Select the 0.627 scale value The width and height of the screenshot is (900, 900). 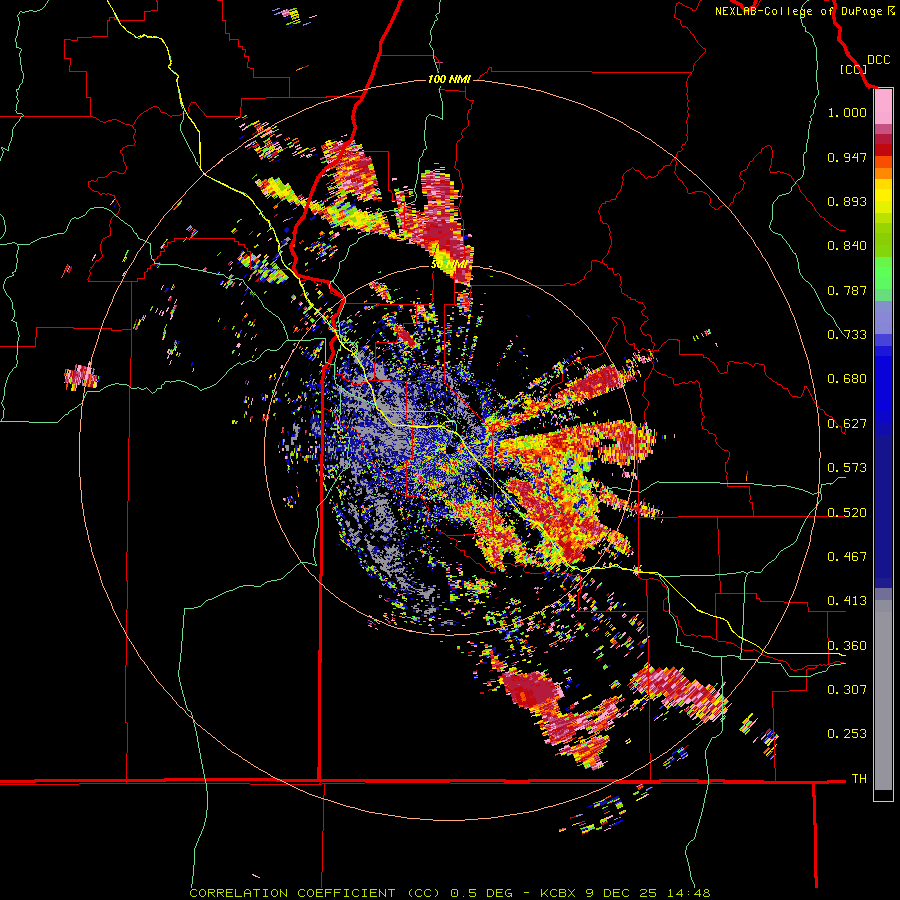click(847, 424)
